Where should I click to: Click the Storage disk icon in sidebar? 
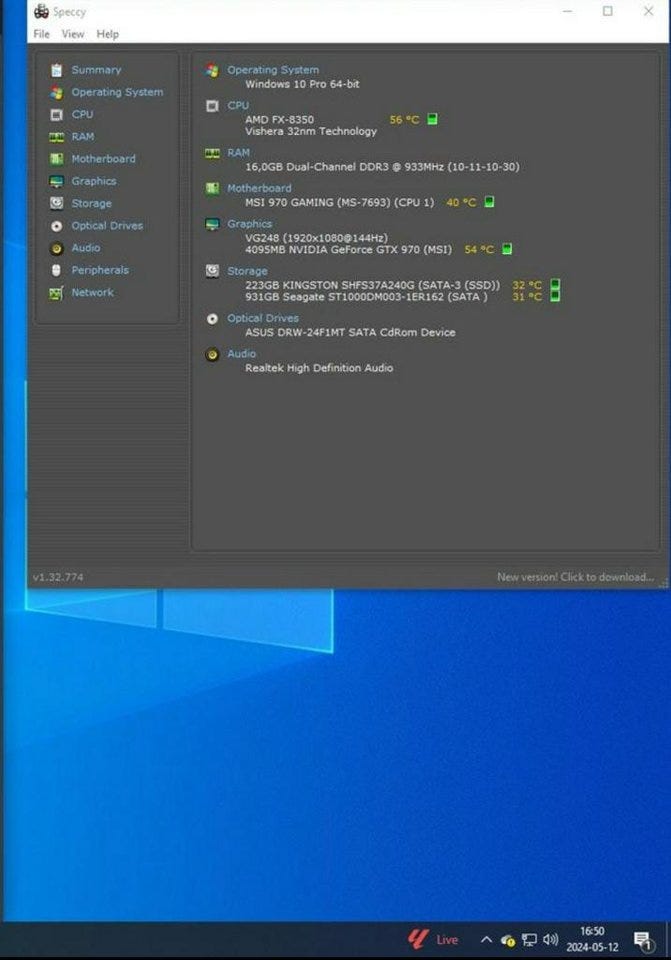coord(56,203)
